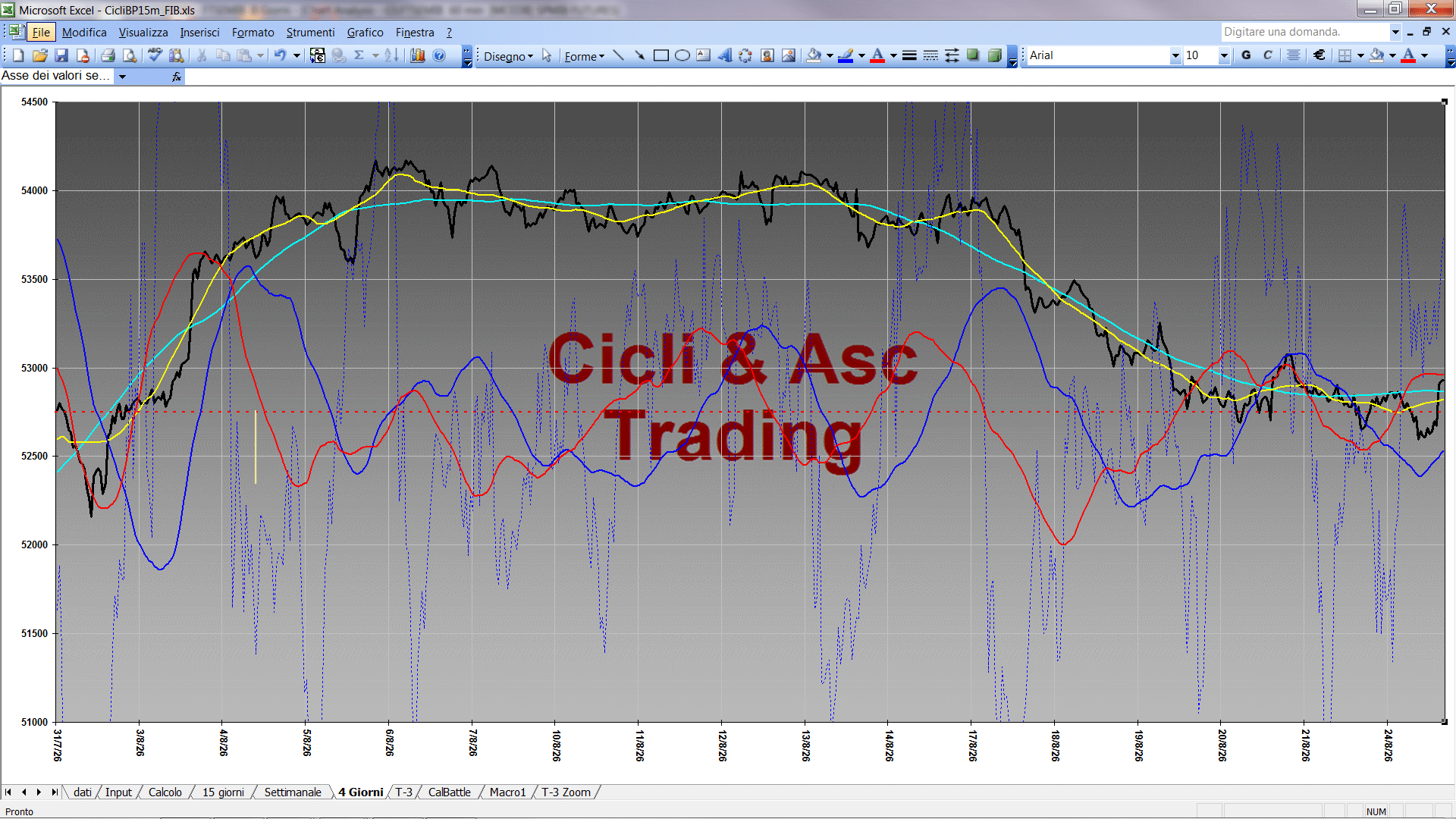Open the File menu
The image size is (1456, 819).
click(x=41, y=32)
